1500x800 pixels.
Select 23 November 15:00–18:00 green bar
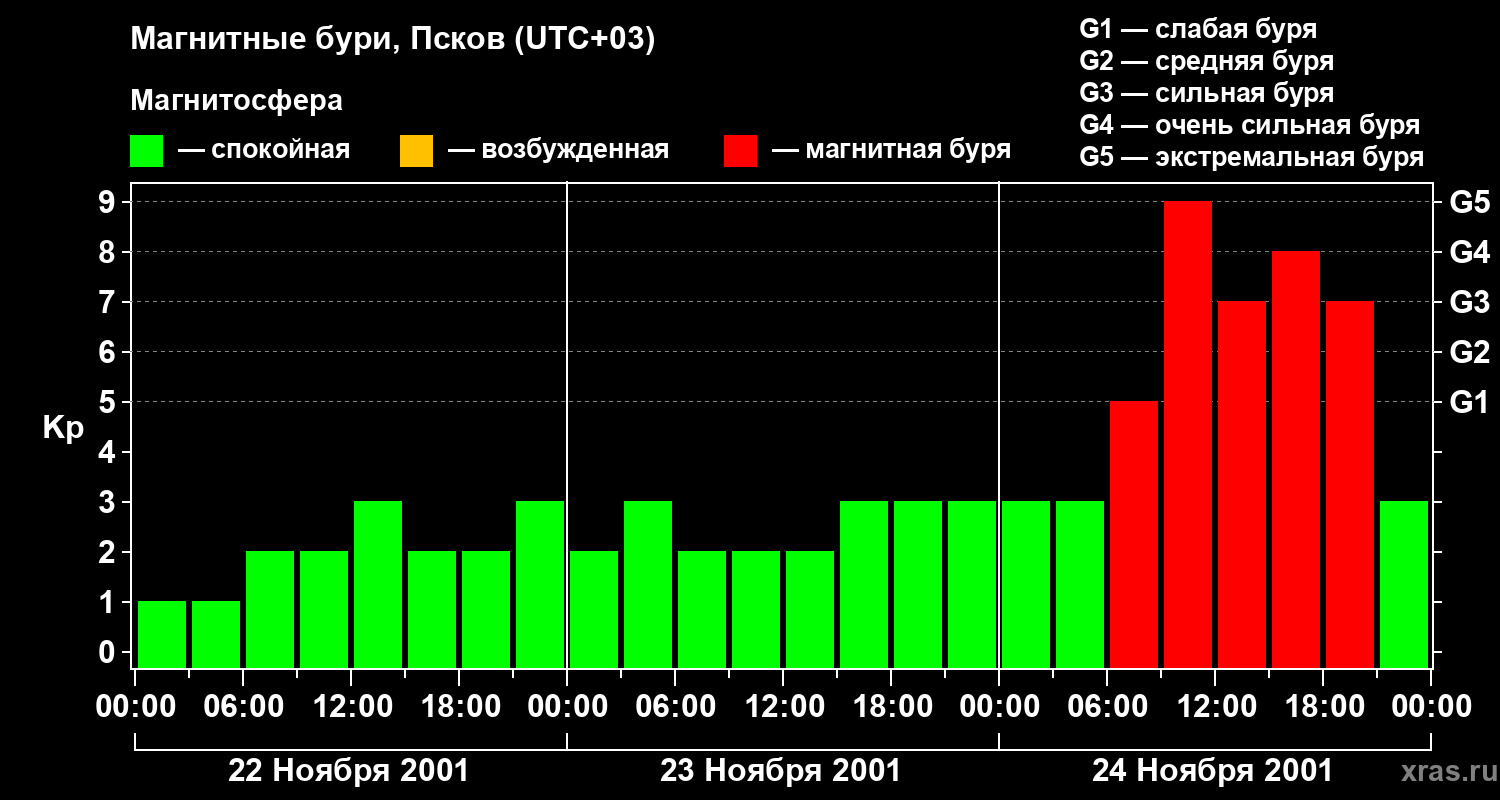(864, 584)
